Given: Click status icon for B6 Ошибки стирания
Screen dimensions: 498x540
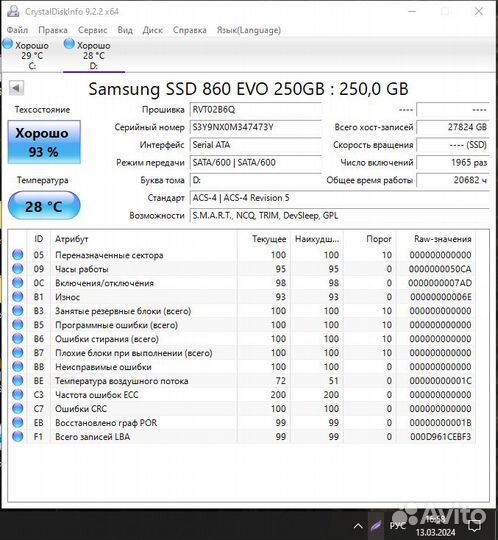Looking at the screenshot, I should click(18, 339).
